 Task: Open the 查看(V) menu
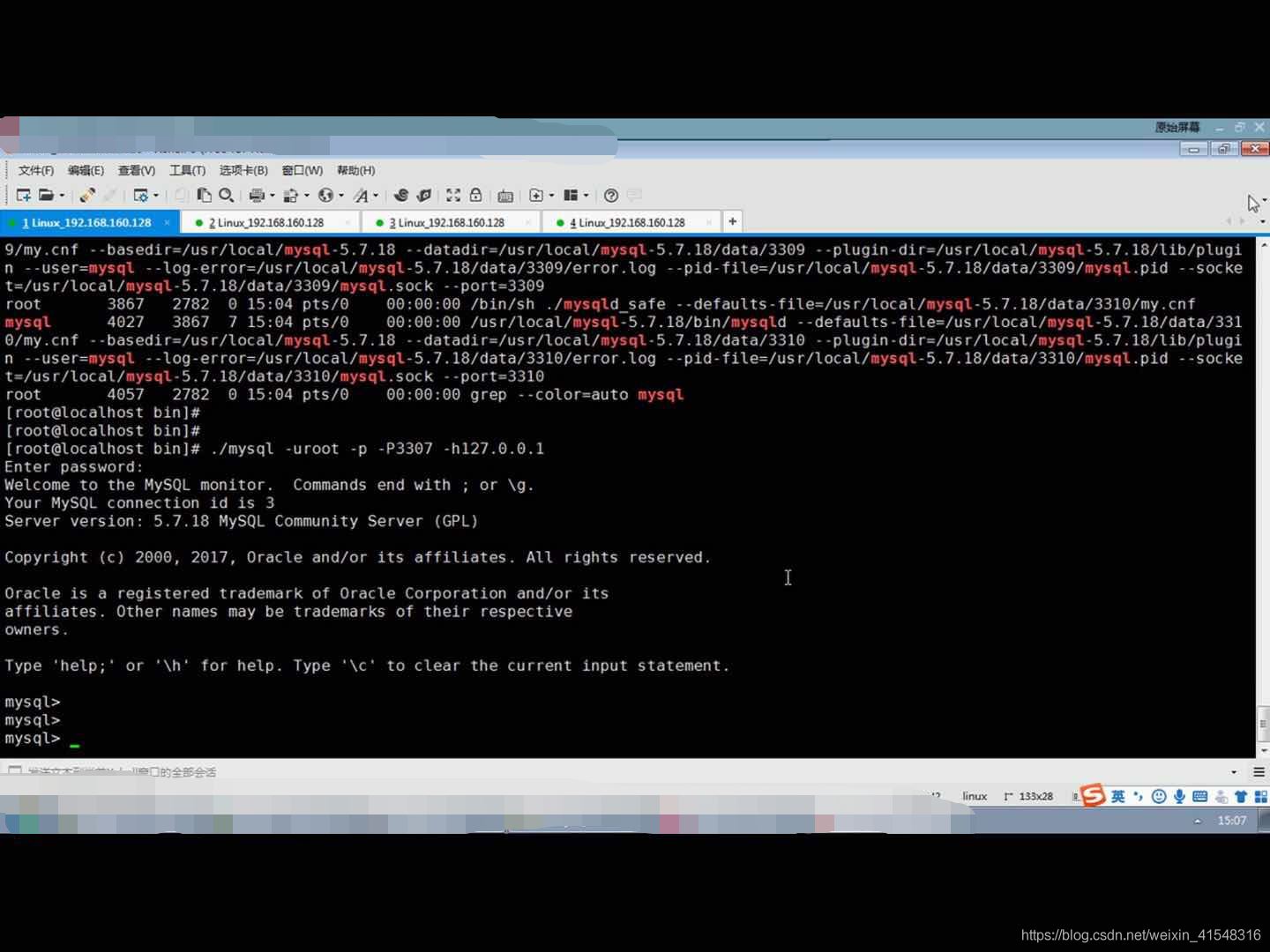(137, 170)
